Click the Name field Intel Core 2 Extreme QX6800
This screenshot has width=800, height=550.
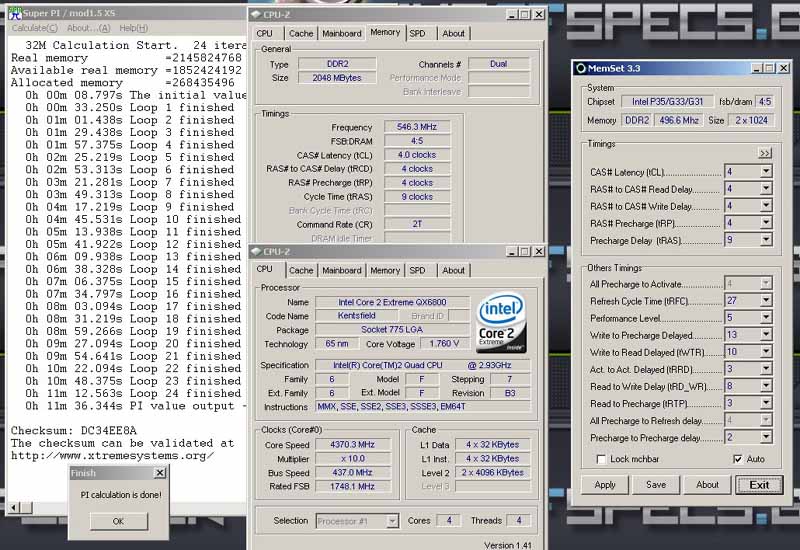click(x=392, y=302)
